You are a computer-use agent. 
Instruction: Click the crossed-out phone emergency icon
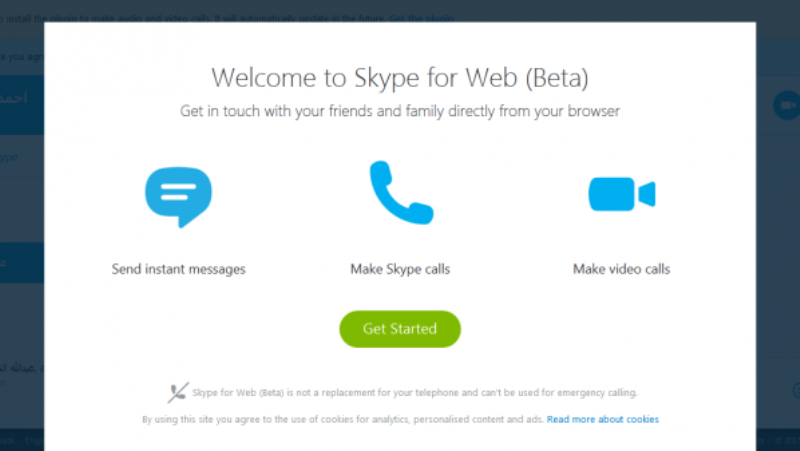pos(178,392)
